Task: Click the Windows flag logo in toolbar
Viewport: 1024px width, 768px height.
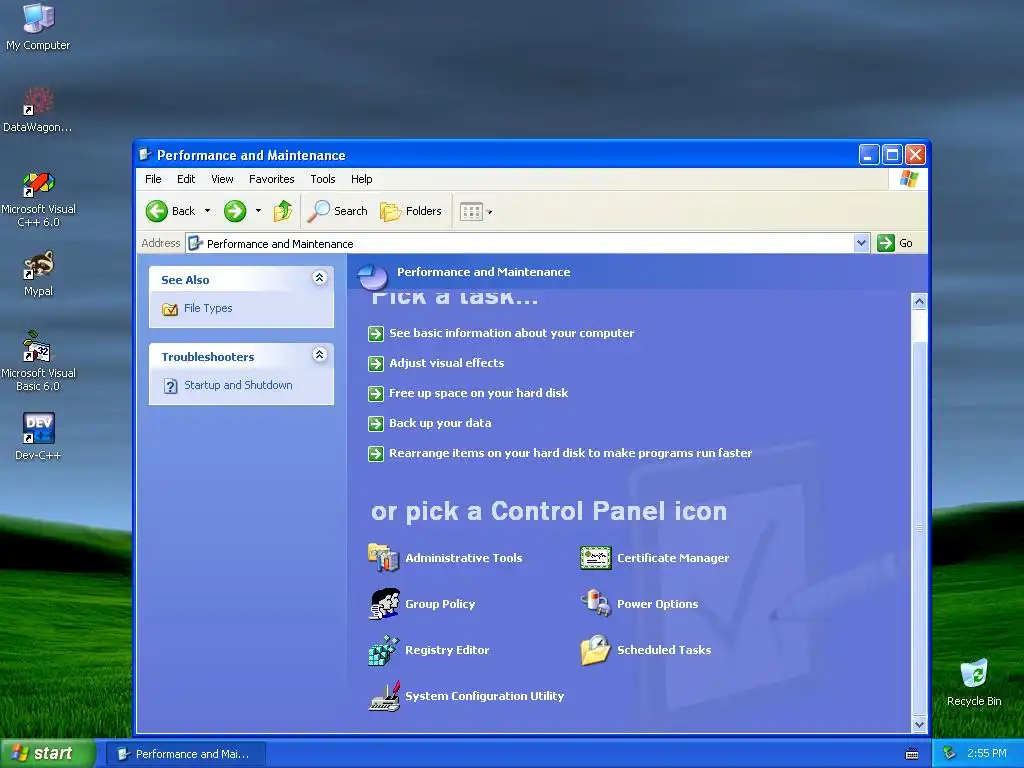Action: point(908,179)
